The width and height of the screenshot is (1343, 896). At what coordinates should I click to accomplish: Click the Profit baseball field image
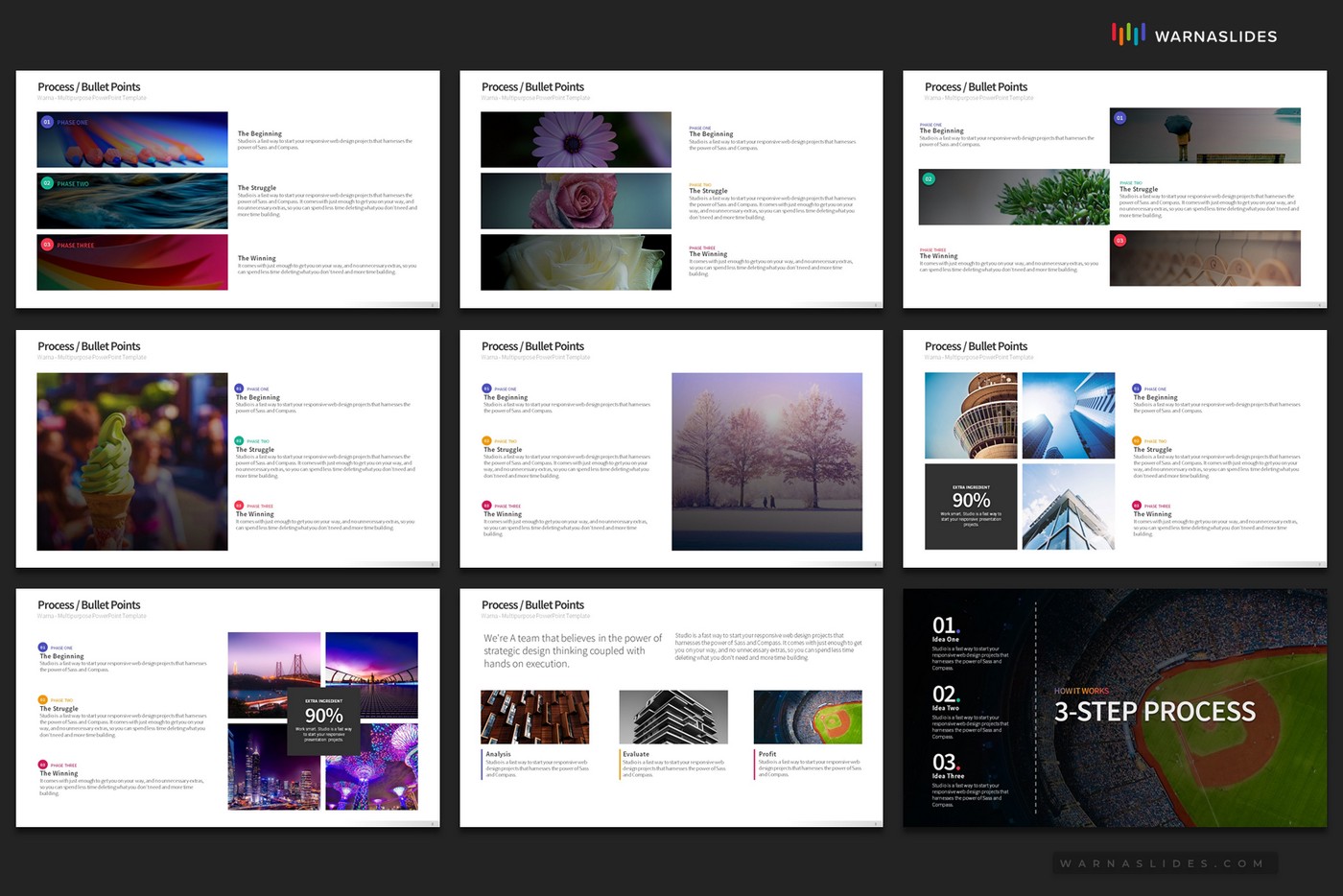coord(809,716)
